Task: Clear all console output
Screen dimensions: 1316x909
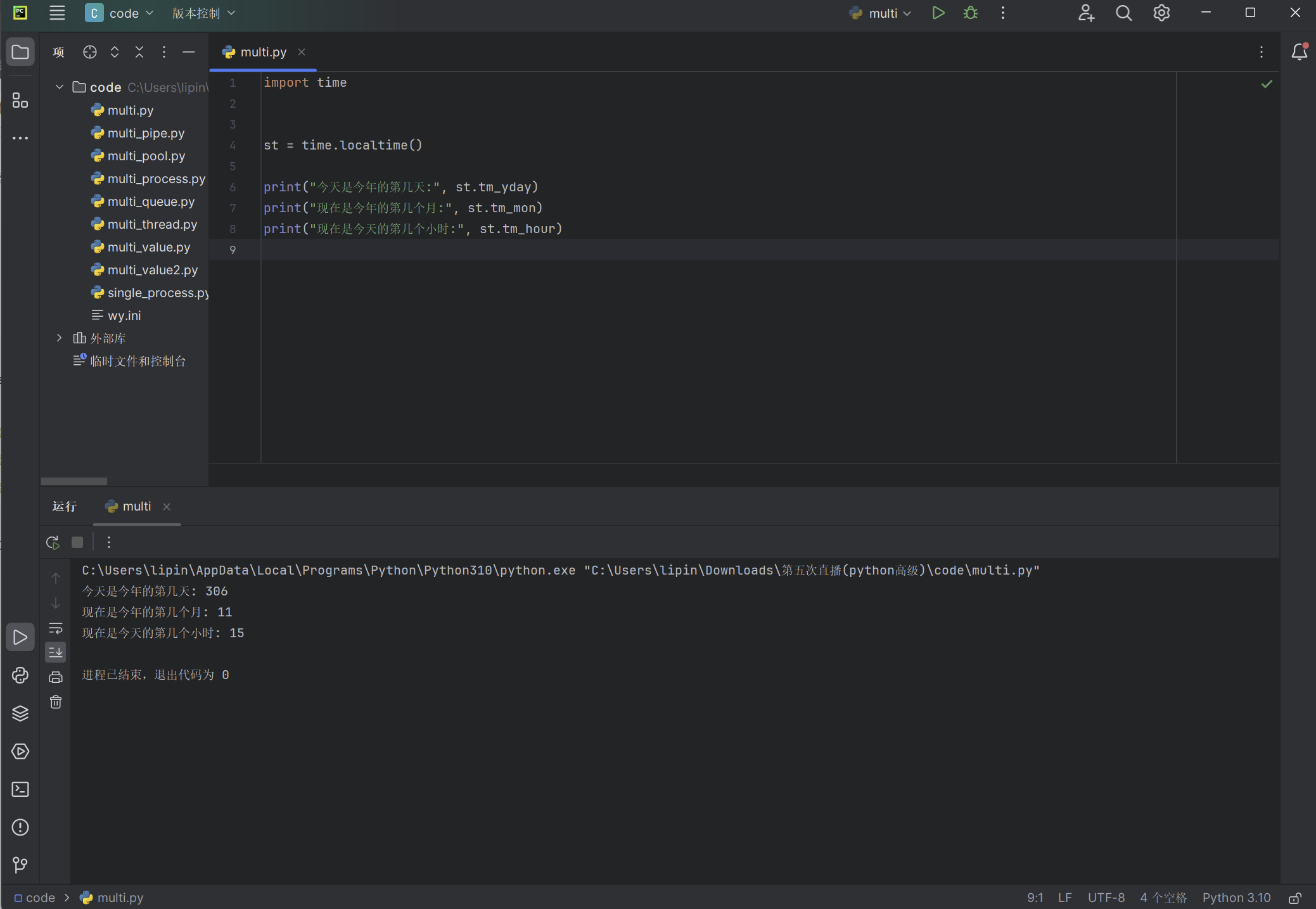Action: (56, 702)
